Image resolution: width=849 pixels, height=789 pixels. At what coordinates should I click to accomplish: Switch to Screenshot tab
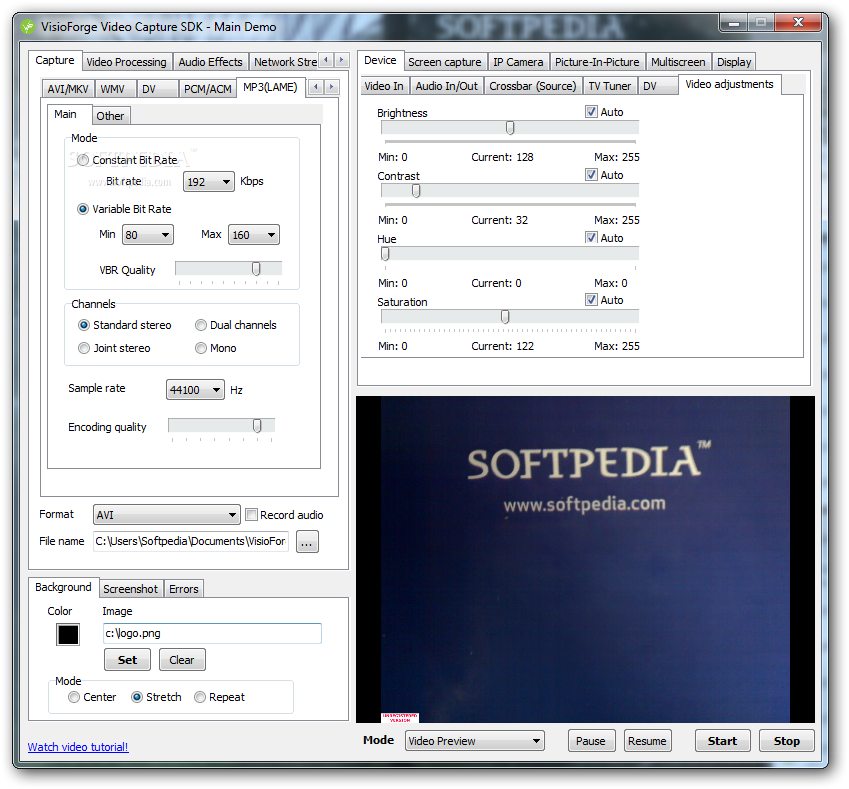130,589
